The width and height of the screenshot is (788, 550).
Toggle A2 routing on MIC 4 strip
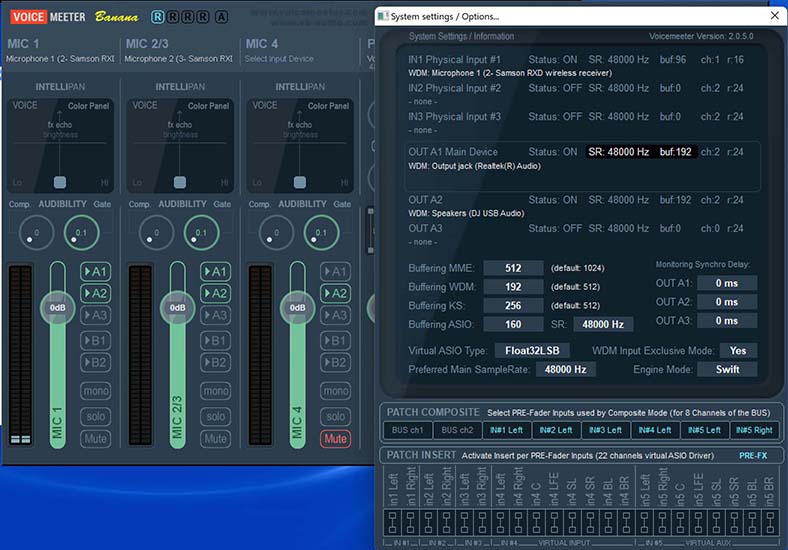336,294
